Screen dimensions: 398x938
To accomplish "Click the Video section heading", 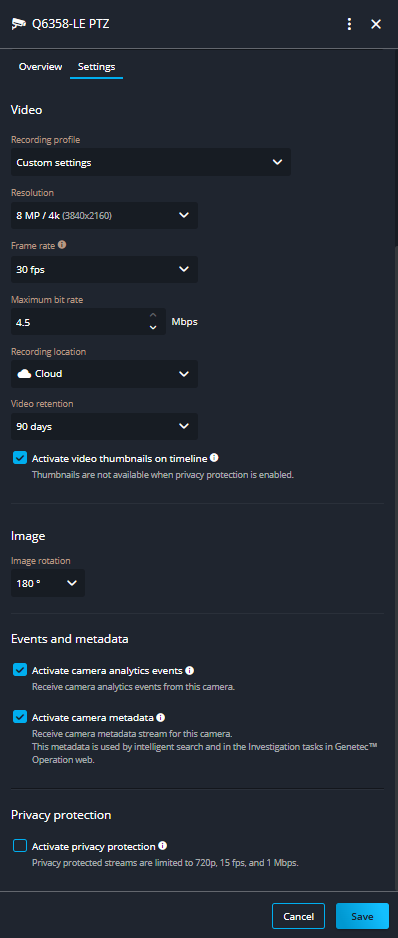I will 26,110.
